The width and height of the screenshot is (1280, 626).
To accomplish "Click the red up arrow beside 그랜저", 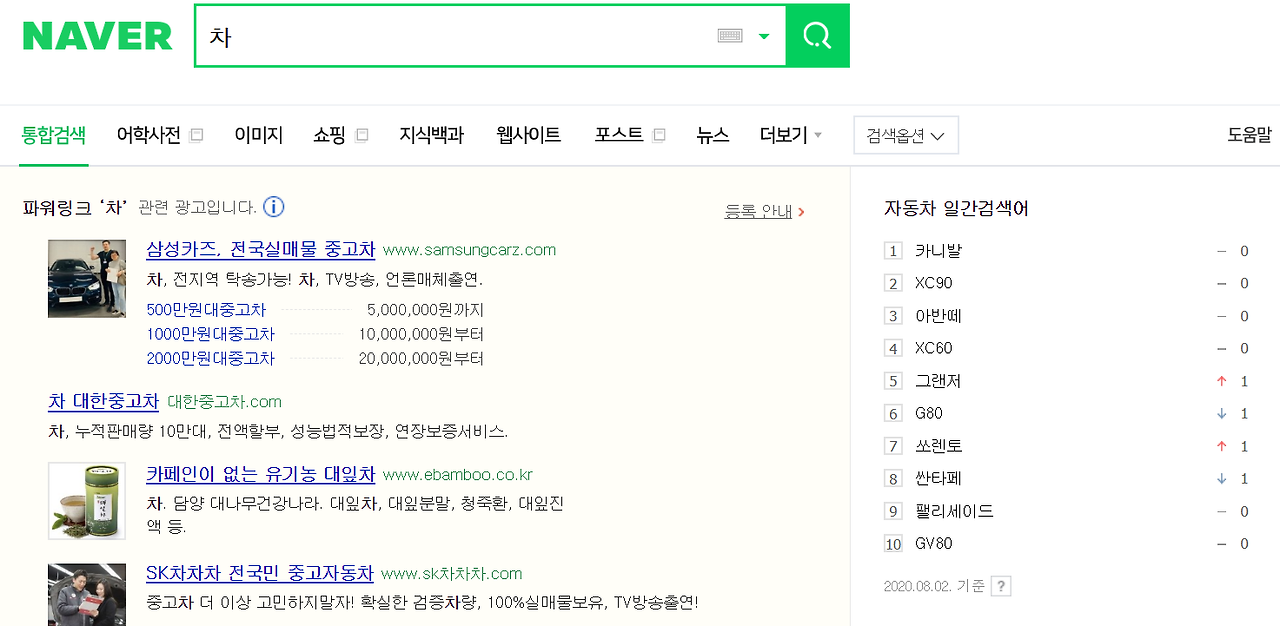I will point(1220,381).
